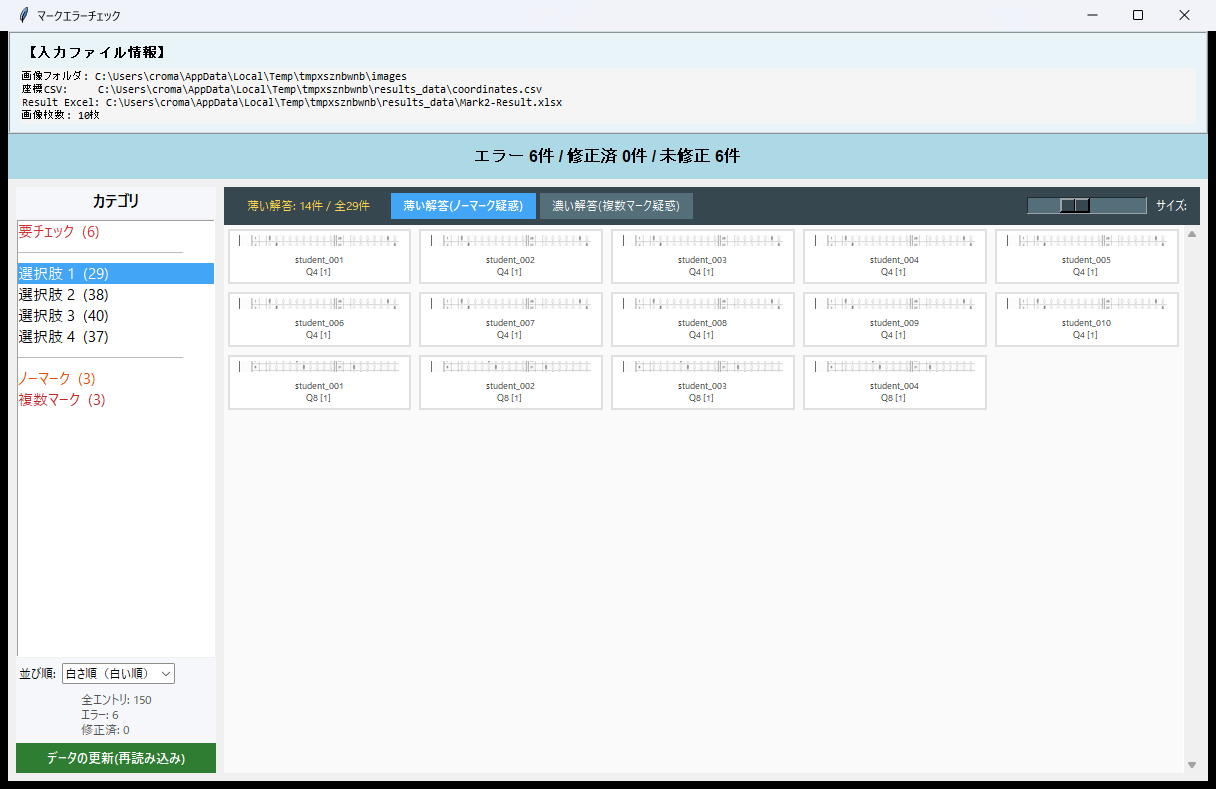
Task: Click the thumbnail size slider
Action: click(1075, 205)
